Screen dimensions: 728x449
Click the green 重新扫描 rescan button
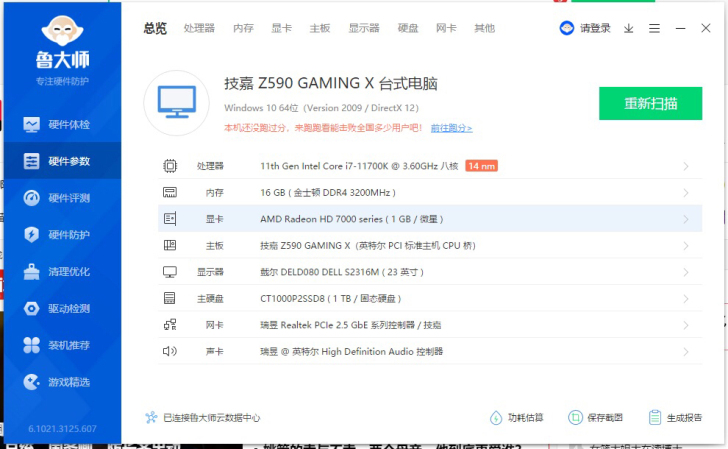(x=650, y=103)
